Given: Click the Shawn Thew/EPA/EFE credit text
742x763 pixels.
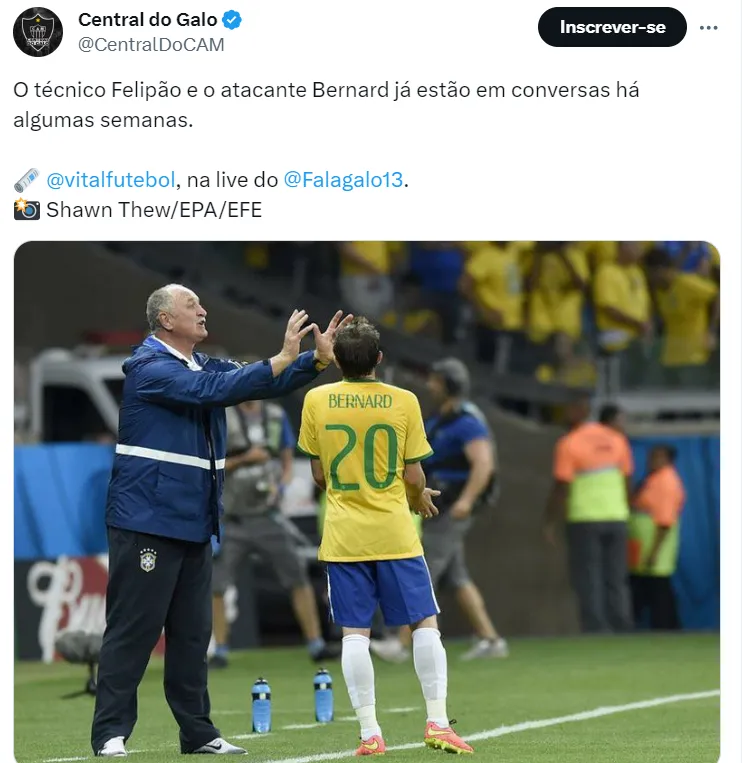Looking at the screenshot, I should [x=154, y=210].
